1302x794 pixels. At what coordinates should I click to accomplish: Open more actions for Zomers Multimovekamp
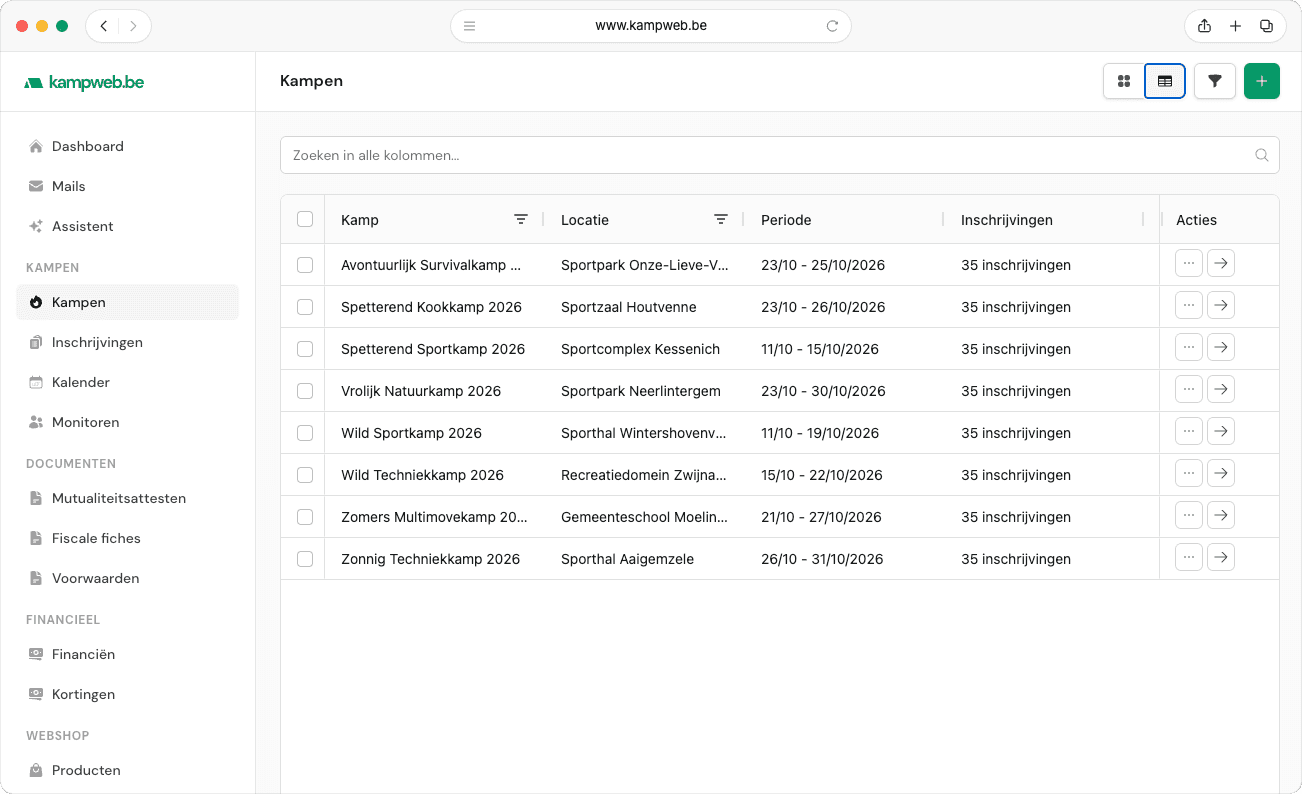pos(1189,516)
